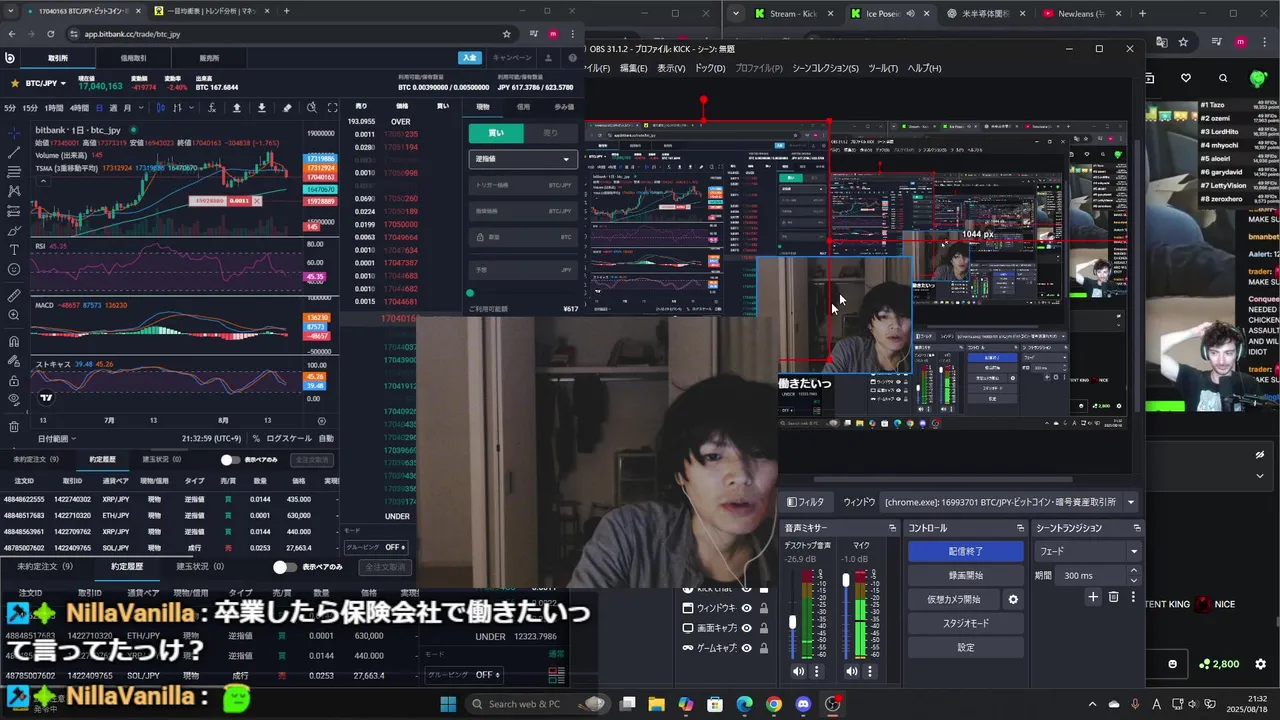Open the 歩み値 tab in order panel

tap(564, 106)
